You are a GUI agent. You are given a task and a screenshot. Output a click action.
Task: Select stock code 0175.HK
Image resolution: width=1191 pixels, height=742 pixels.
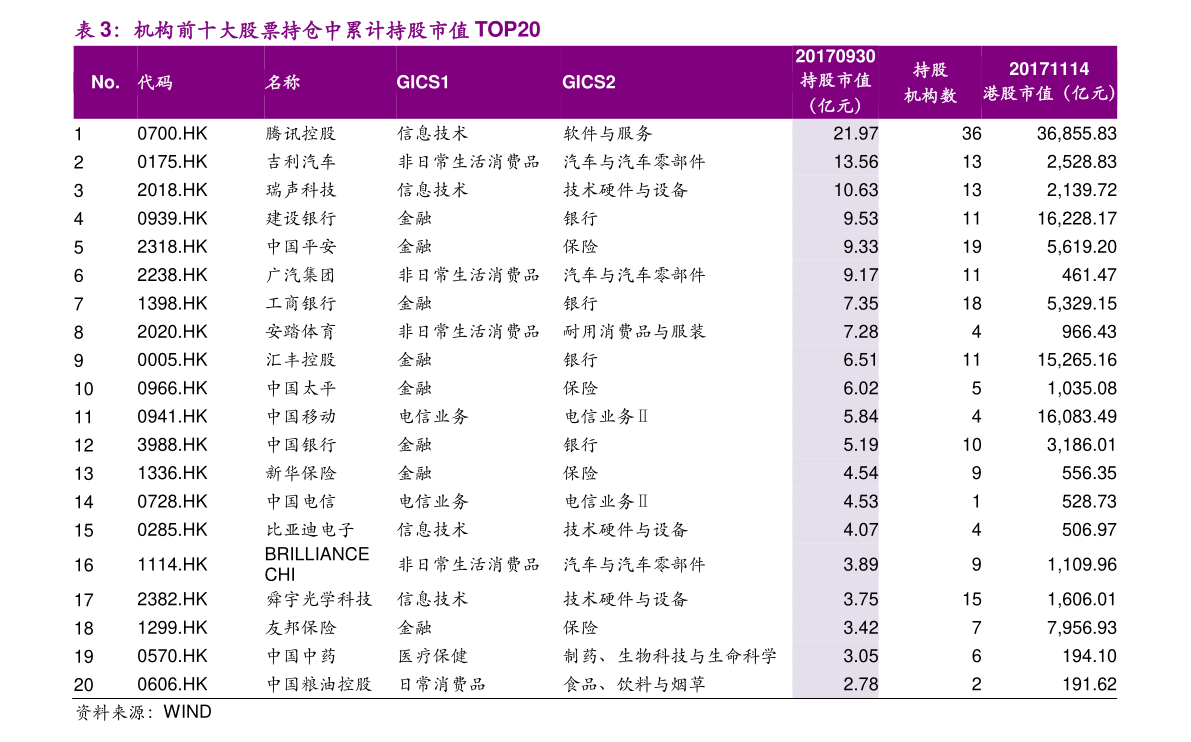[x=172, y=162]
